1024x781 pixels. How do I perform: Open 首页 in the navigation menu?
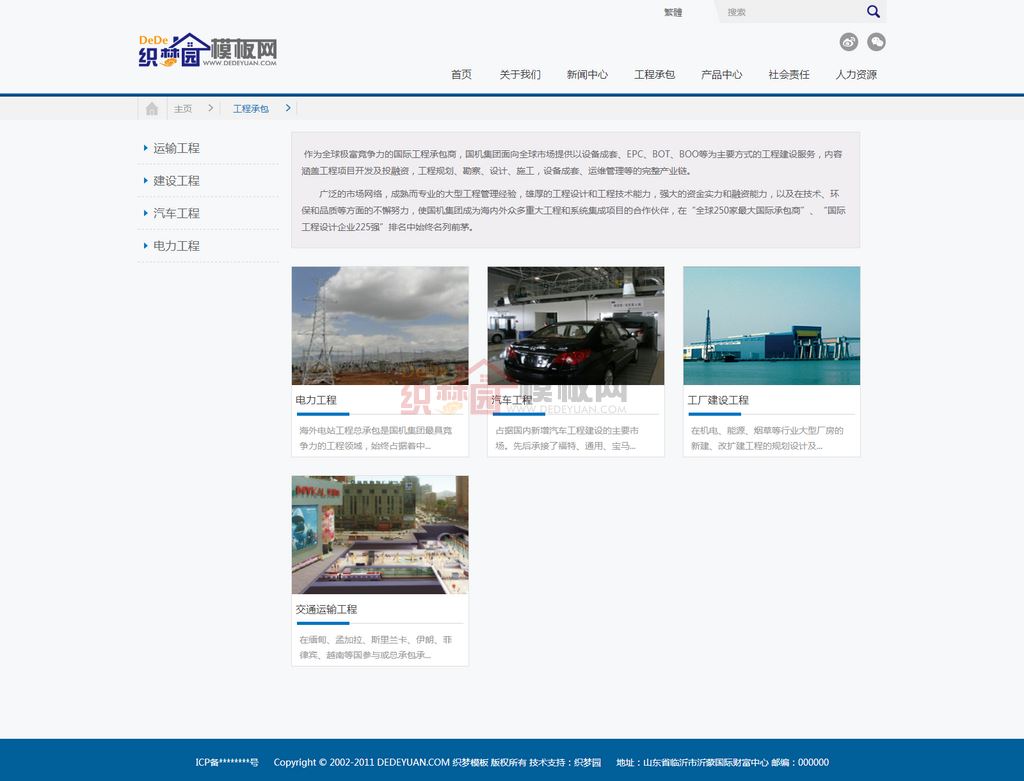click(461, 75)
